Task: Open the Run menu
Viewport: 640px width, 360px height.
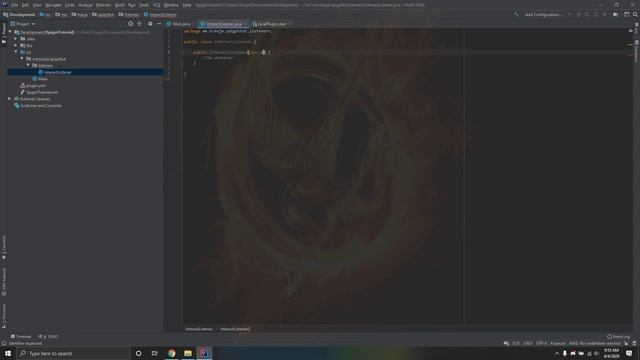Action: 132,5
